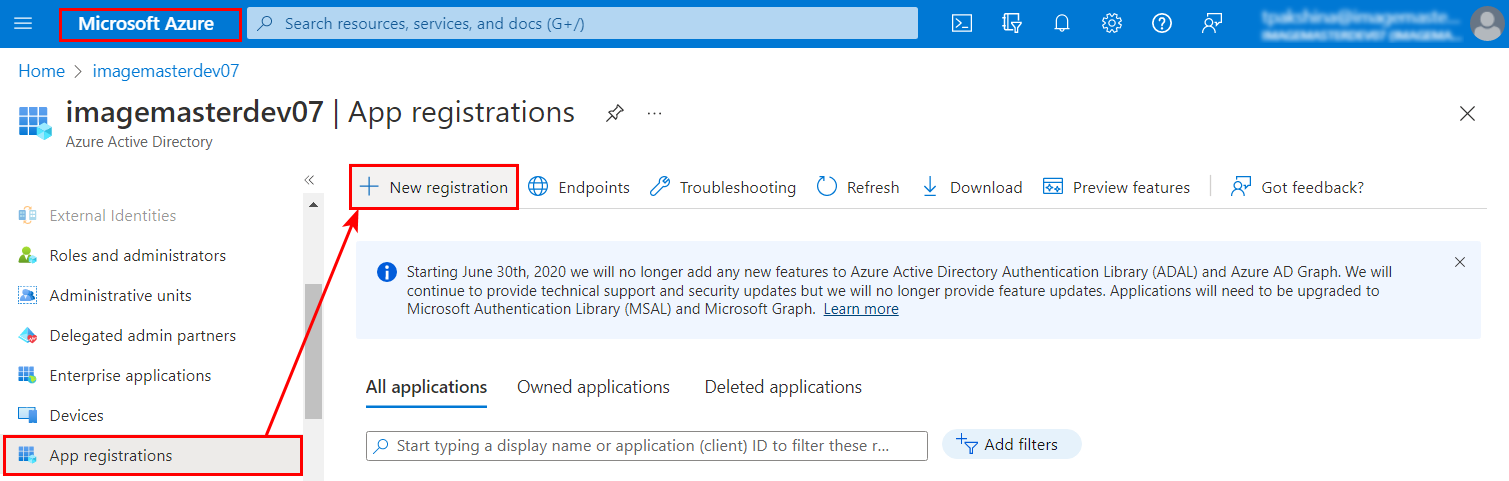Click the Roles and administrators icon
The width and height of the screenshot is (1509, 481).
(27, 255)
